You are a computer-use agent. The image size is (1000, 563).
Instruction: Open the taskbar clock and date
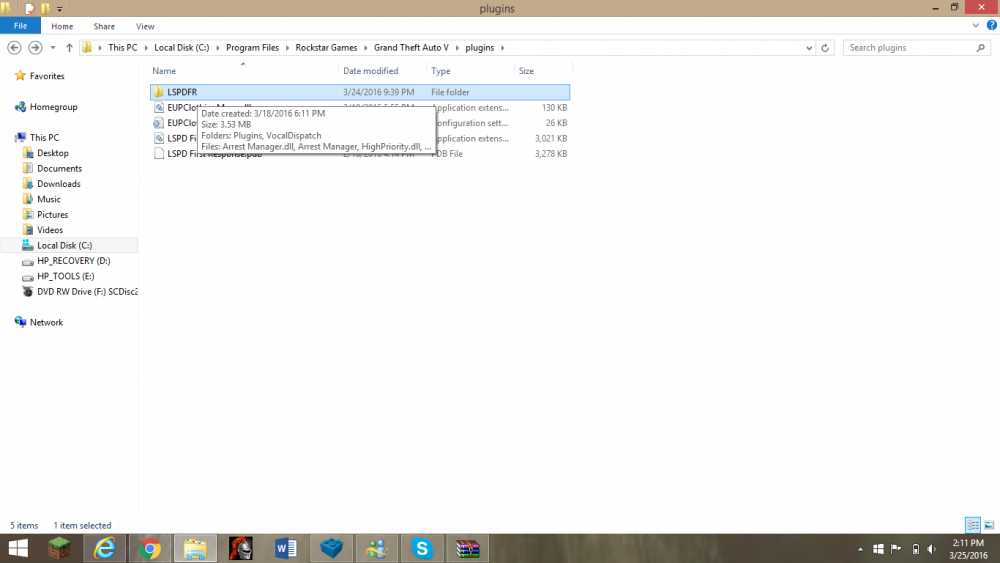pos(968,549)
